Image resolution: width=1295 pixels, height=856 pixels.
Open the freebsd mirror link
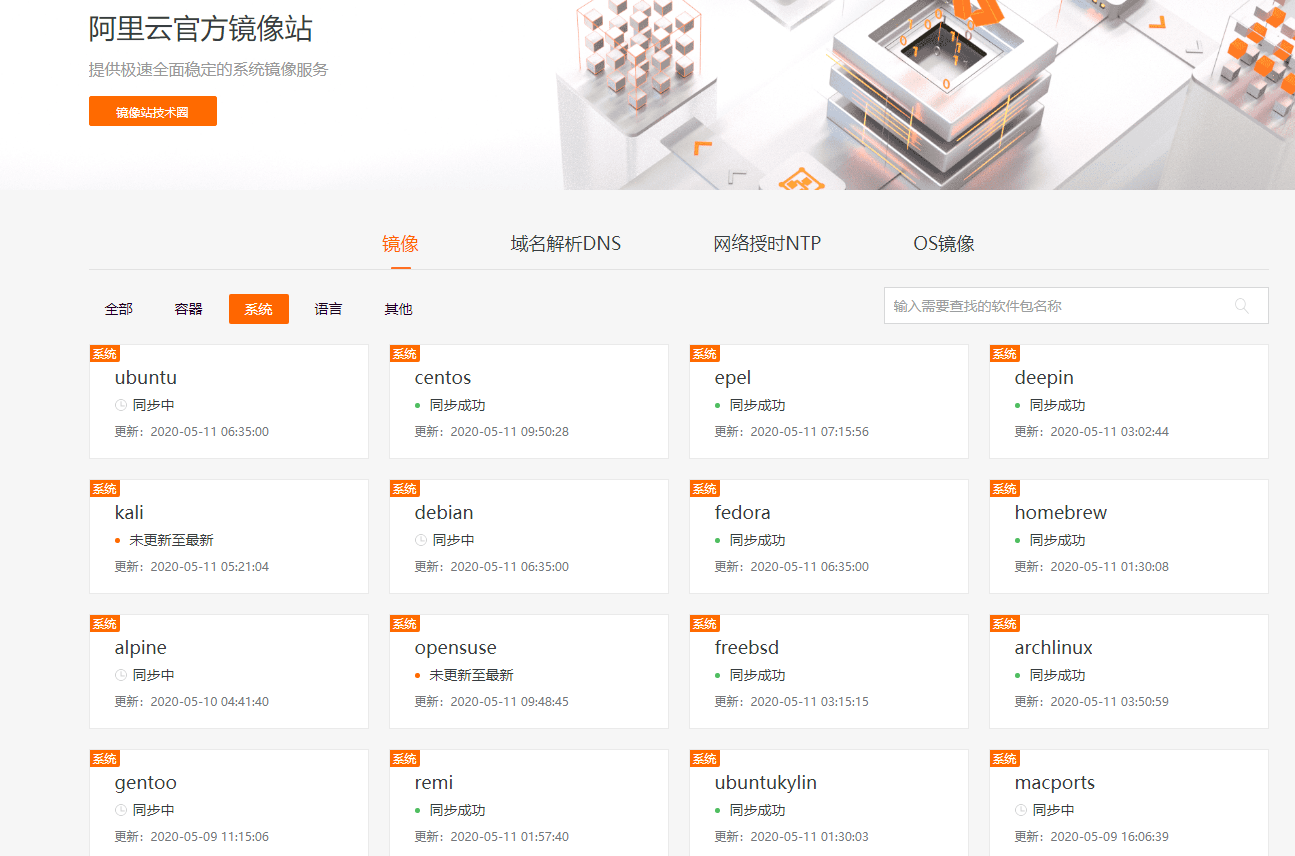[x=747, y=648]
